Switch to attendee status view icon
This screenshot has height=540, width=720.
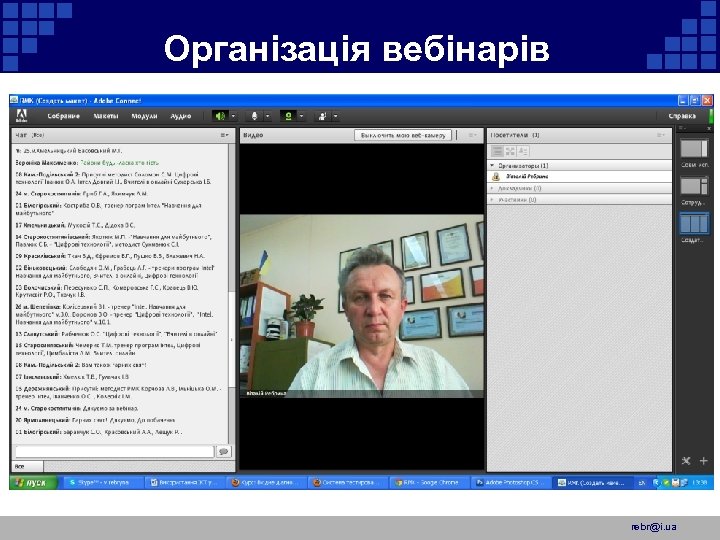pyautogui.click(x=523, y=151)
